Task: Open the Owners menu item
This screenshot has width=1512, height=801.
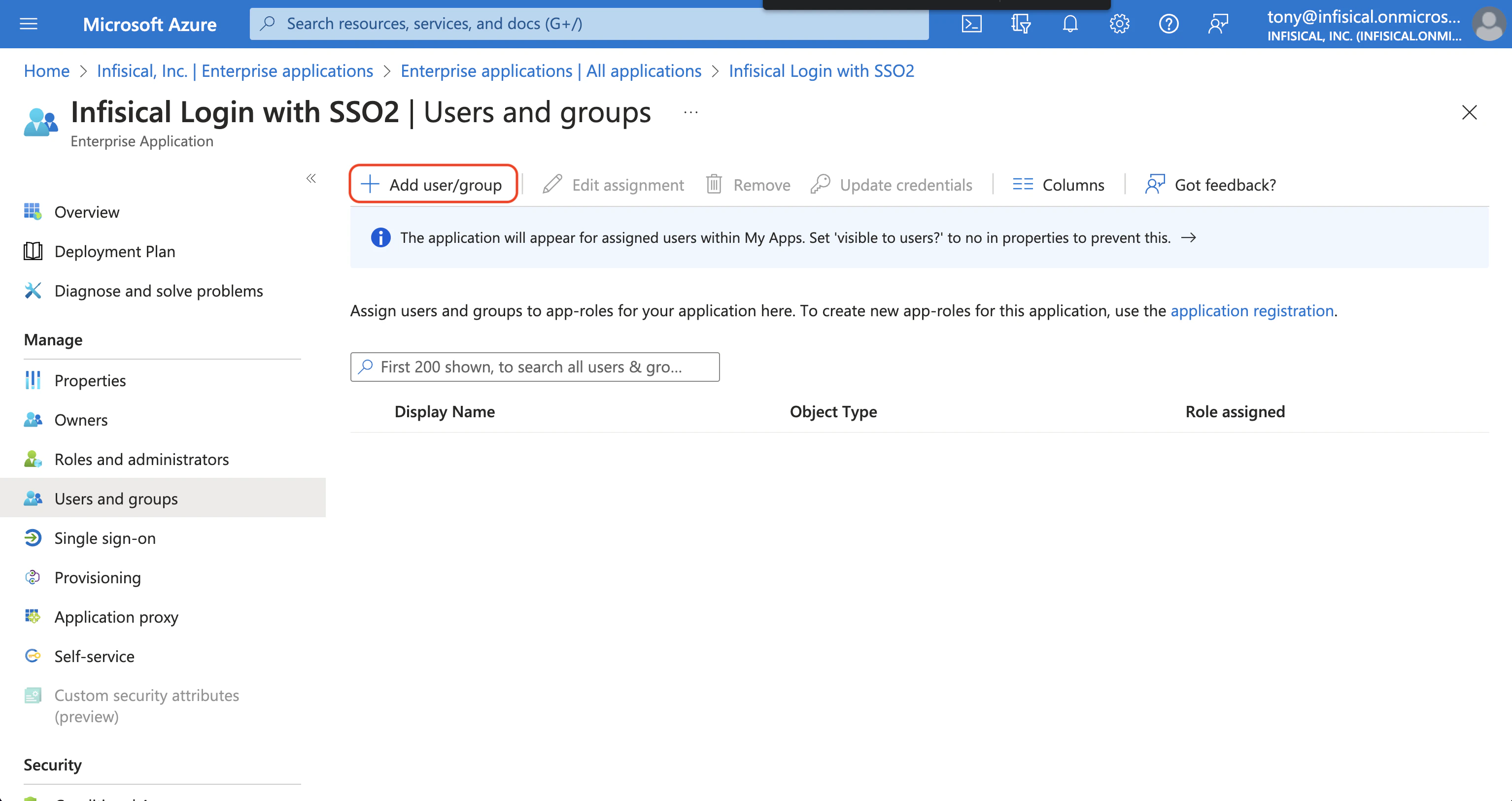Action: pyautogui.click(x=163, y=420)
